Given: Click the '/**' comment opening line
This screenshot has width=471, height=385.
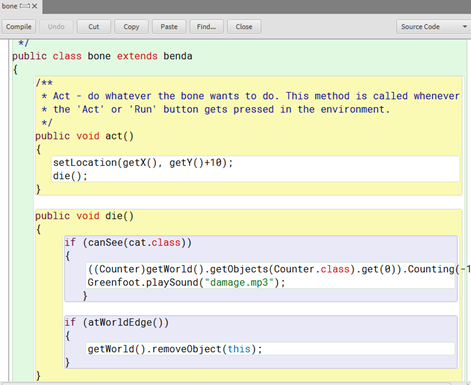Looking at the screenshot, I should (x=44, y=83).
